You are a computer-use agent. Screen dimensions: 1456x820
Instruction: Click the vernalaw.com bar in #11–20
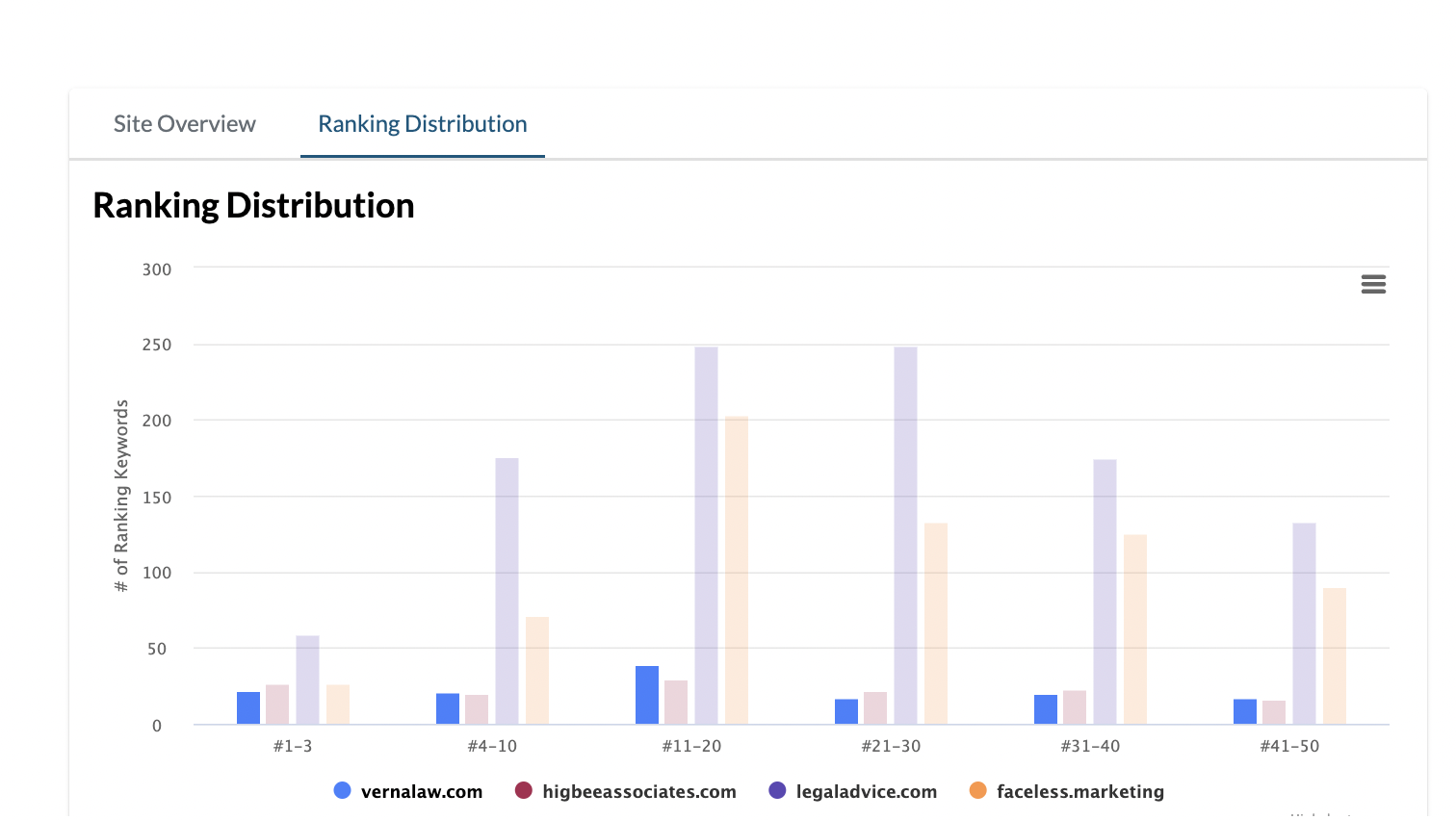tap(647, 695)
